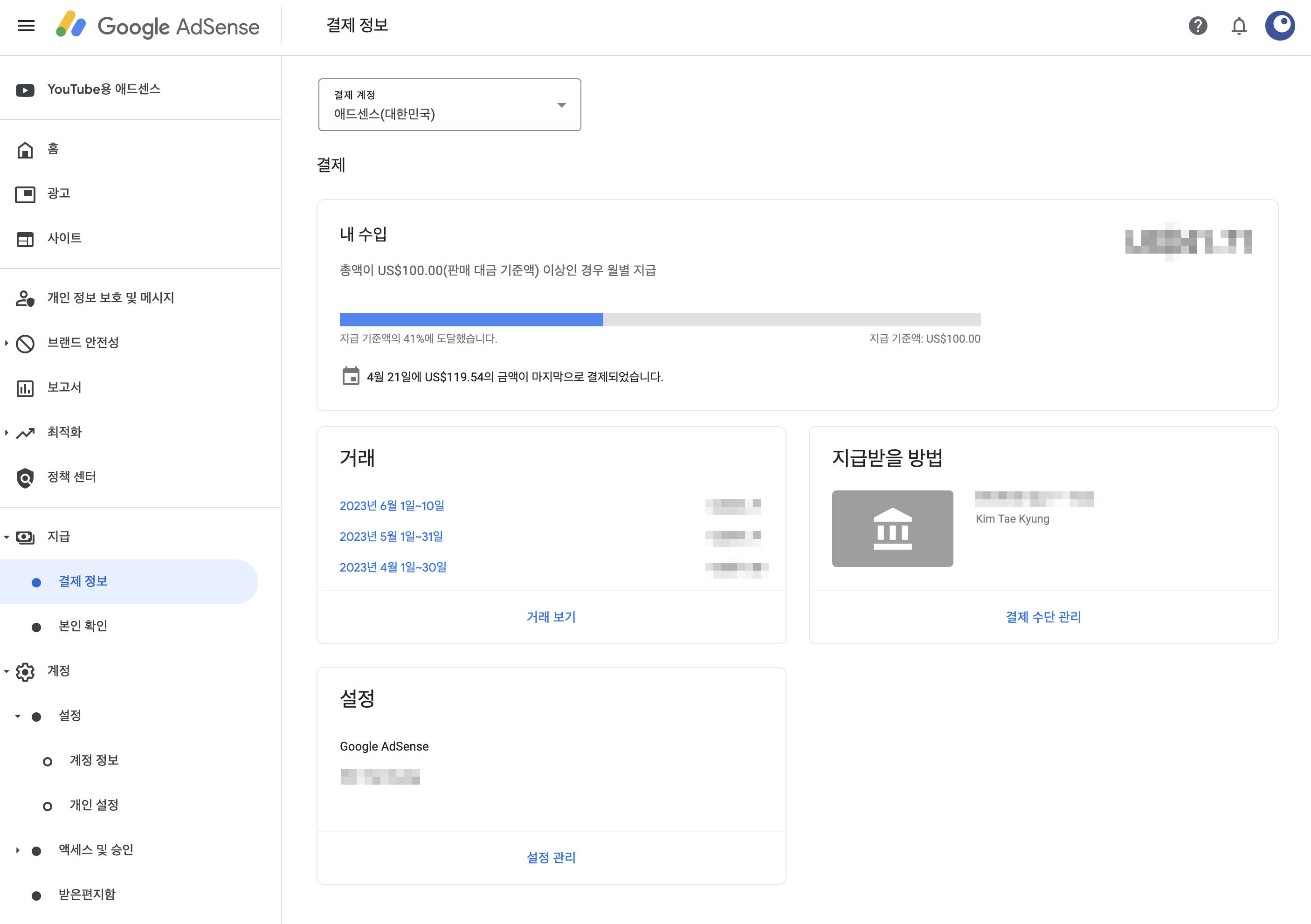Click the payment threshold progress bar
Screen dimensions: 1311x924
(660, 320)
